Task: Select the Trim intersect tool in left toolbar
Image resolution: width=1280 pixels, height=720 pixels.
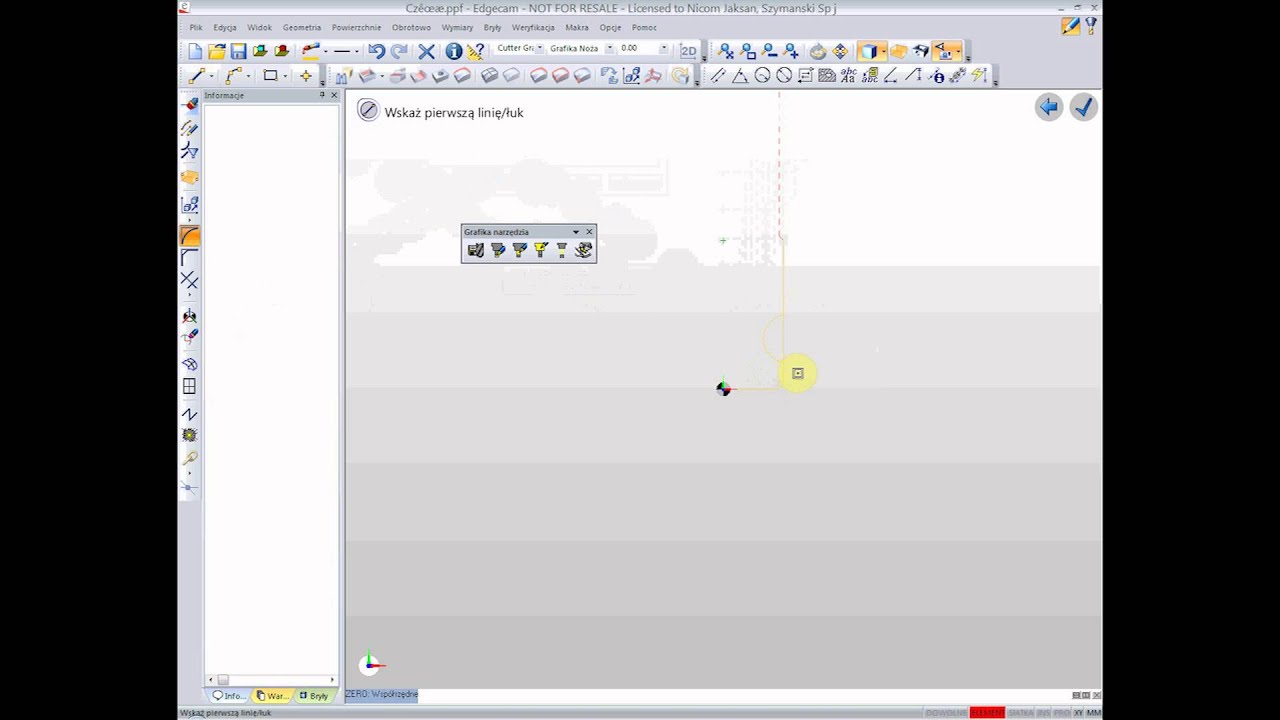Action: [x=189, y=281]
